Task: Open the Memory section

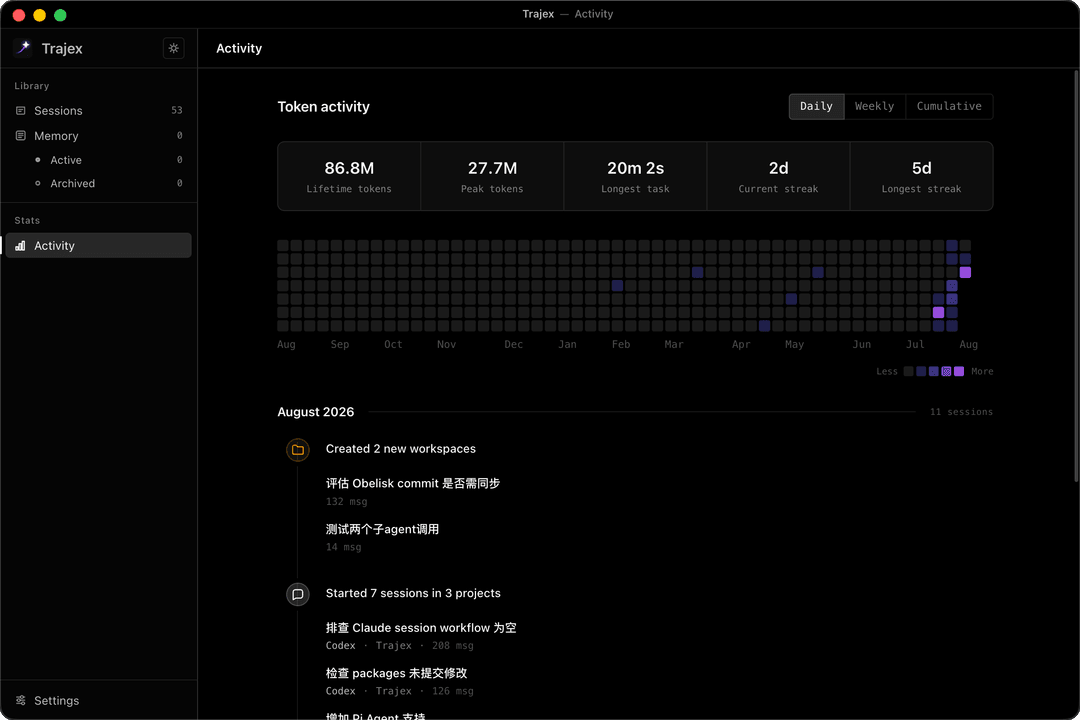Action: click(98, 136)
